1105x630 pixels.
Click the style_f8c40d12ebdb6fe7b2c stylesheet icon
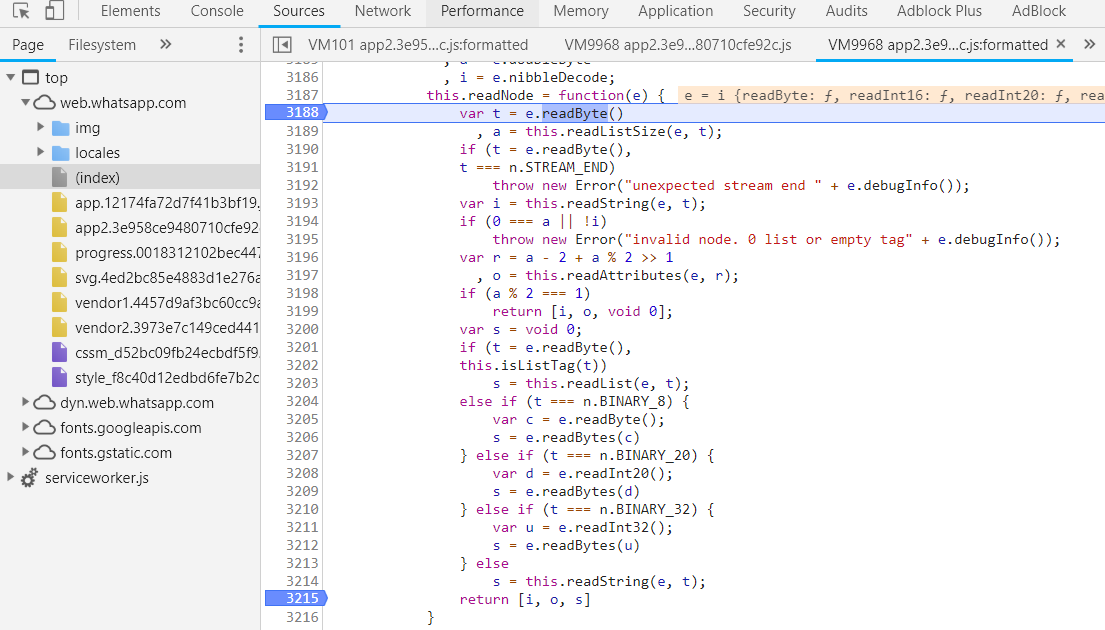(60, 378)
